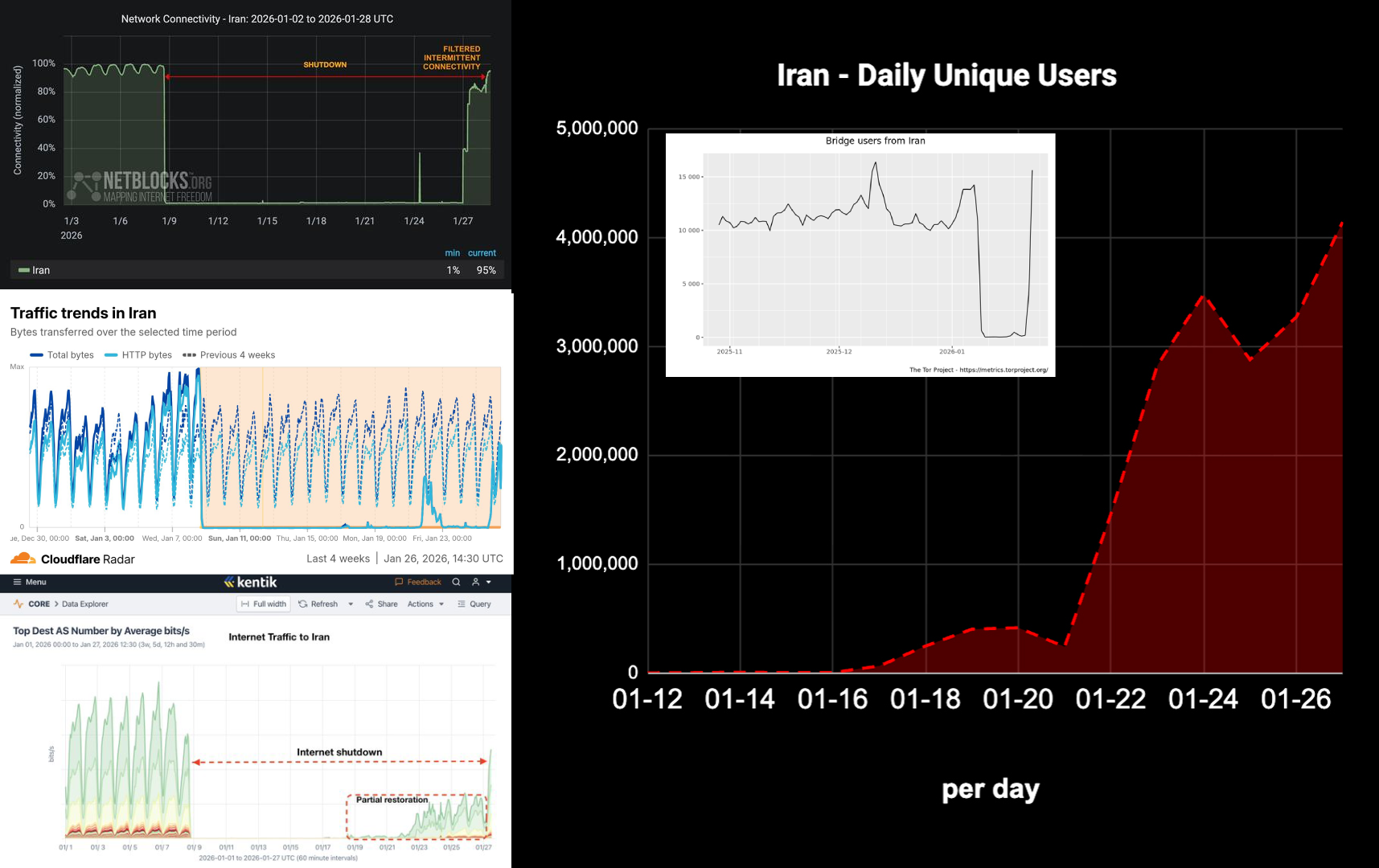This screenshot has width=1379, height=868.
Task: Open the Actions dropdown menu
Action: pos(425,604)
